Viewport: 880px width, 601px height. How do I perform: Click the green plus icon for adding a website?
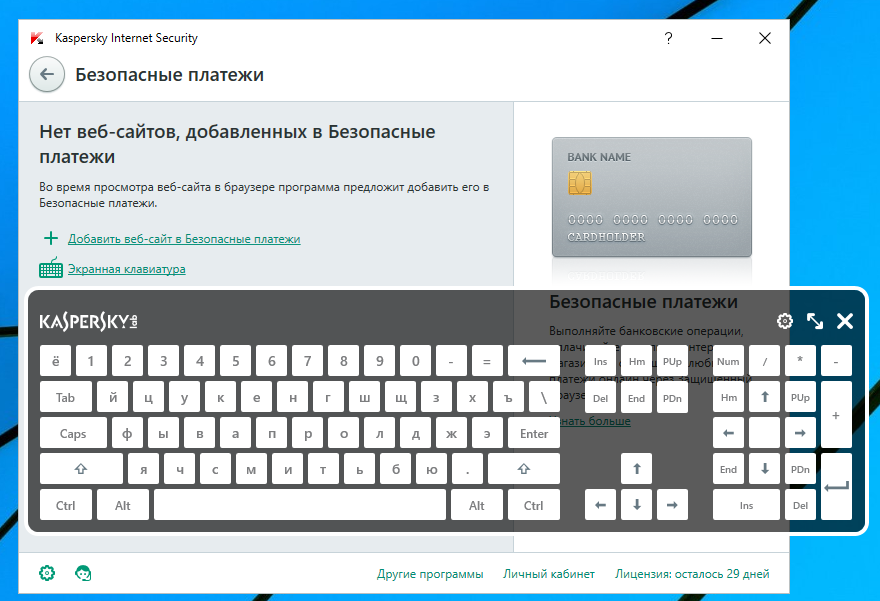pos(51,238)
